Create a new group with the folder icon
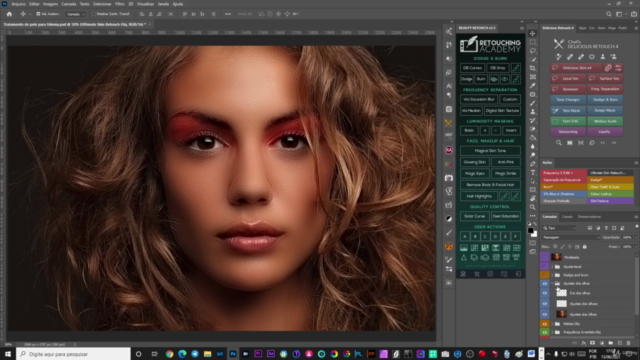640x360 pixels. 611,343
